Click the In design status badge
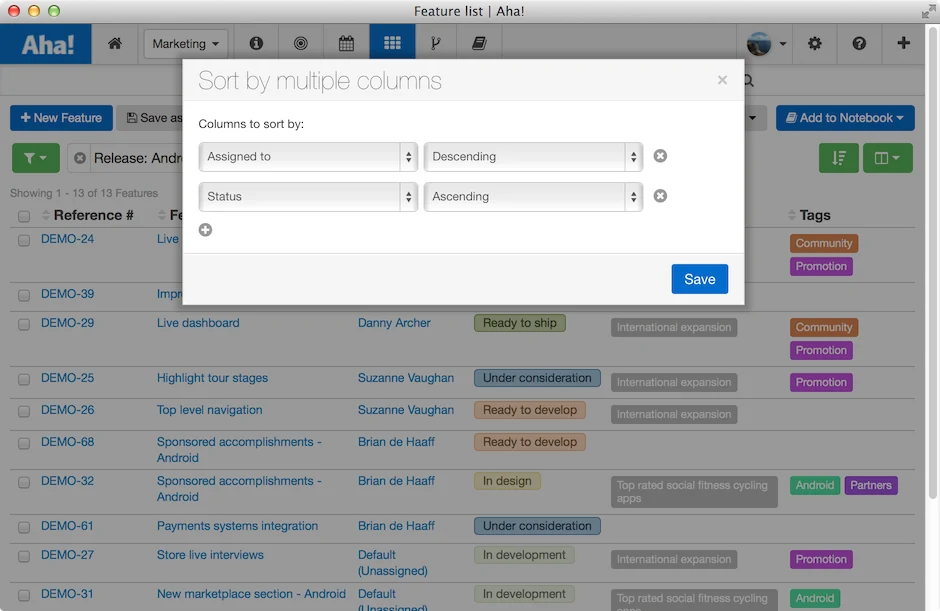 [x=507, y=481]
